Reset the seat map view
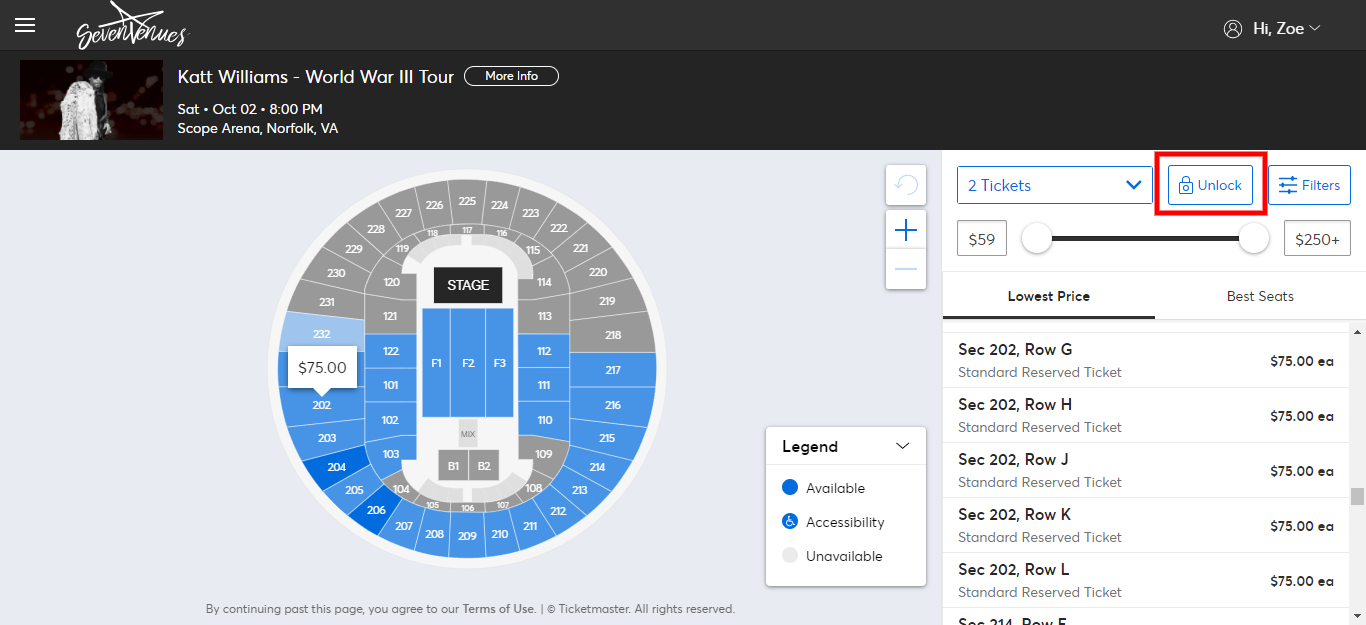The image size is (1366, 625). pyautogui.click(x=906, y=185)
